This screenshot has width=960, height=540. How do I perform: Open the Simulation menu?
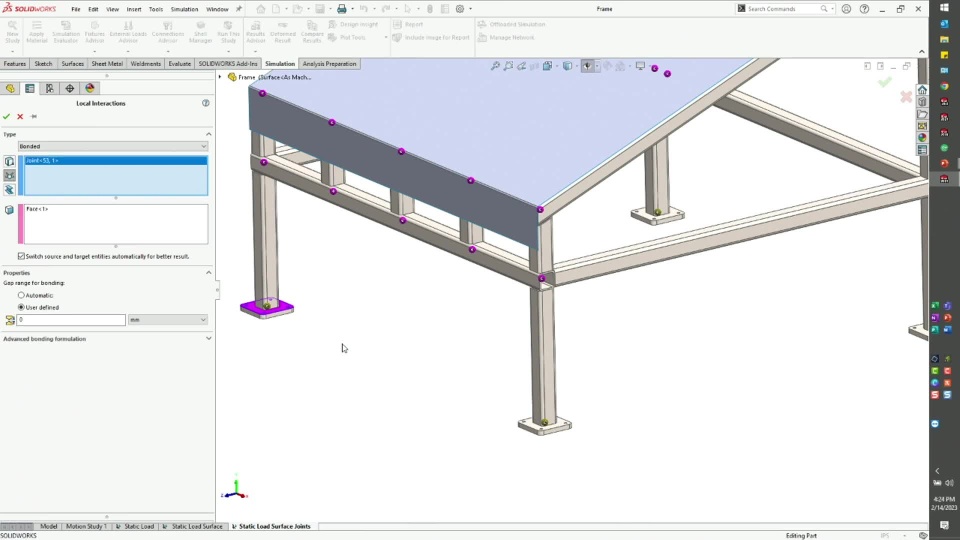tap(184, 9)
